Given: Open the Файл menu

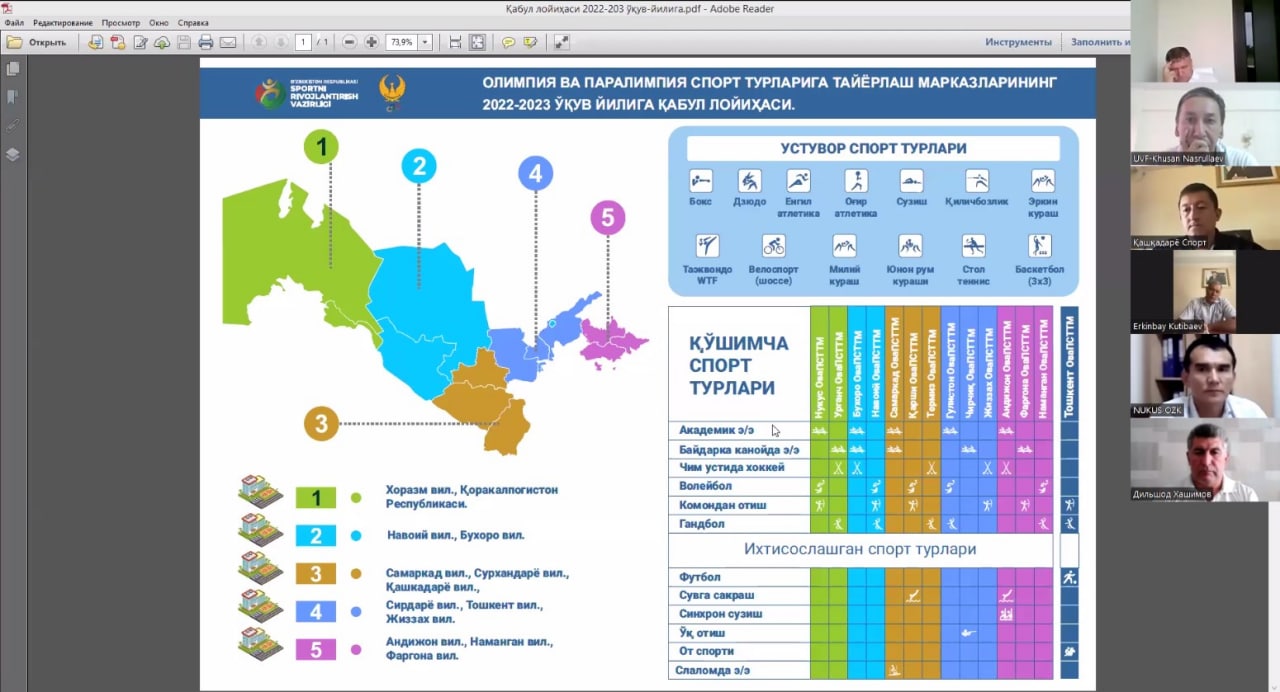Looking at the screenshot, I should (x=14, y=22).
